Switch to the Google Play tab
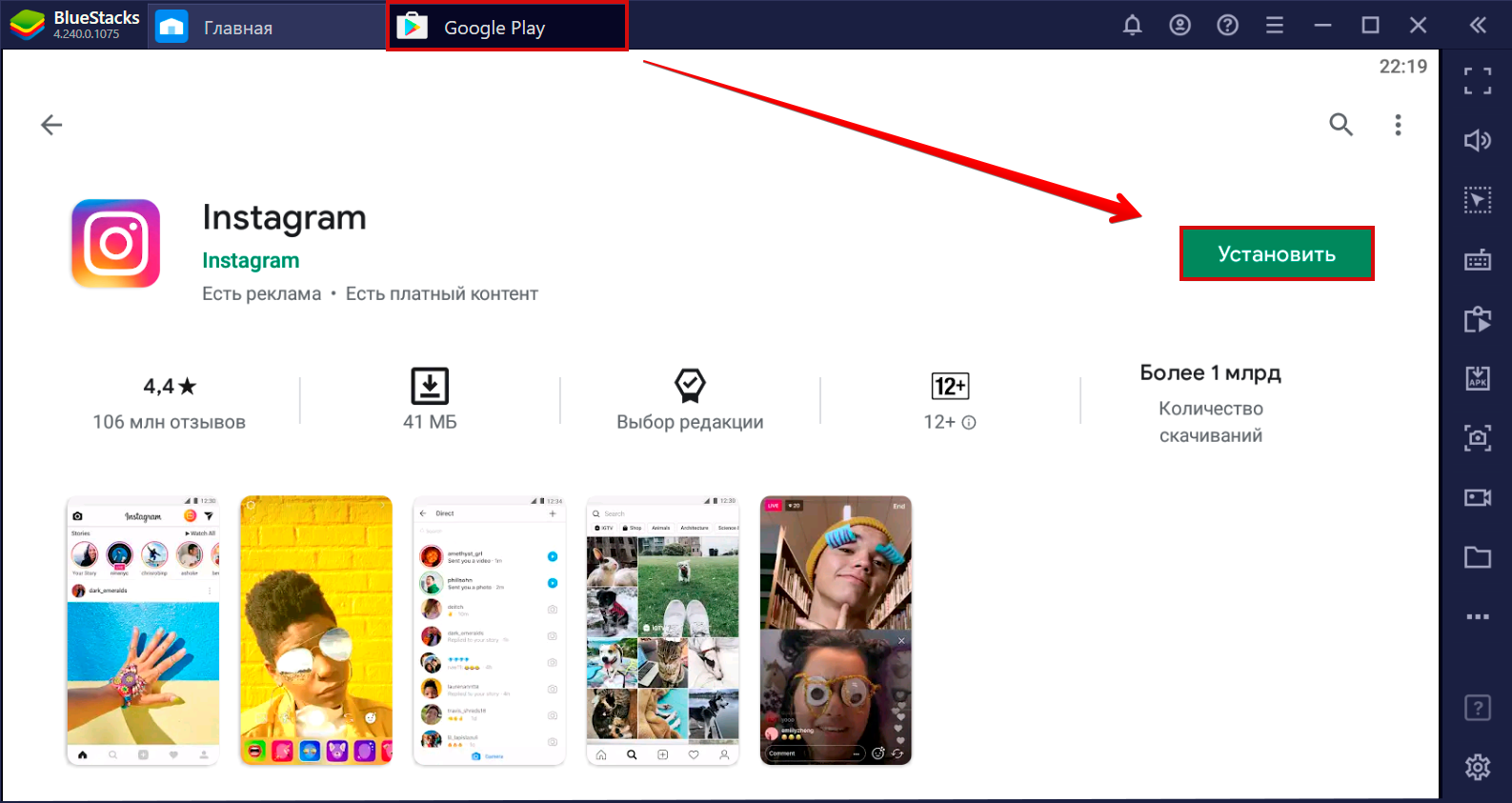The image size is (1512, 803). tap(507, 27)
